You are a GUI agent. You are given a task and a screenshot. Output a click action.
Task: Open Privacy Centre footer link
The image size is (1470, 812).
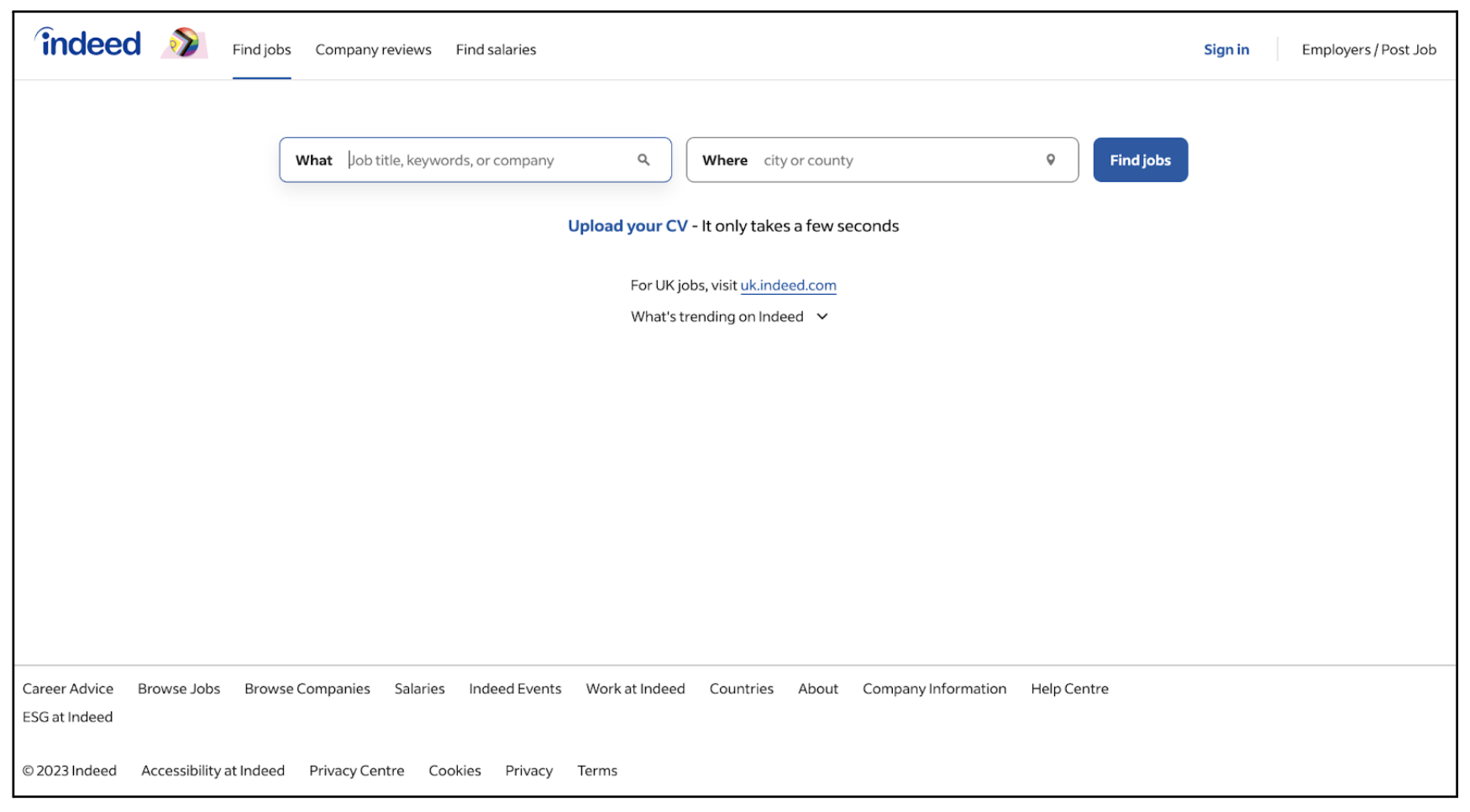[356, 771]
